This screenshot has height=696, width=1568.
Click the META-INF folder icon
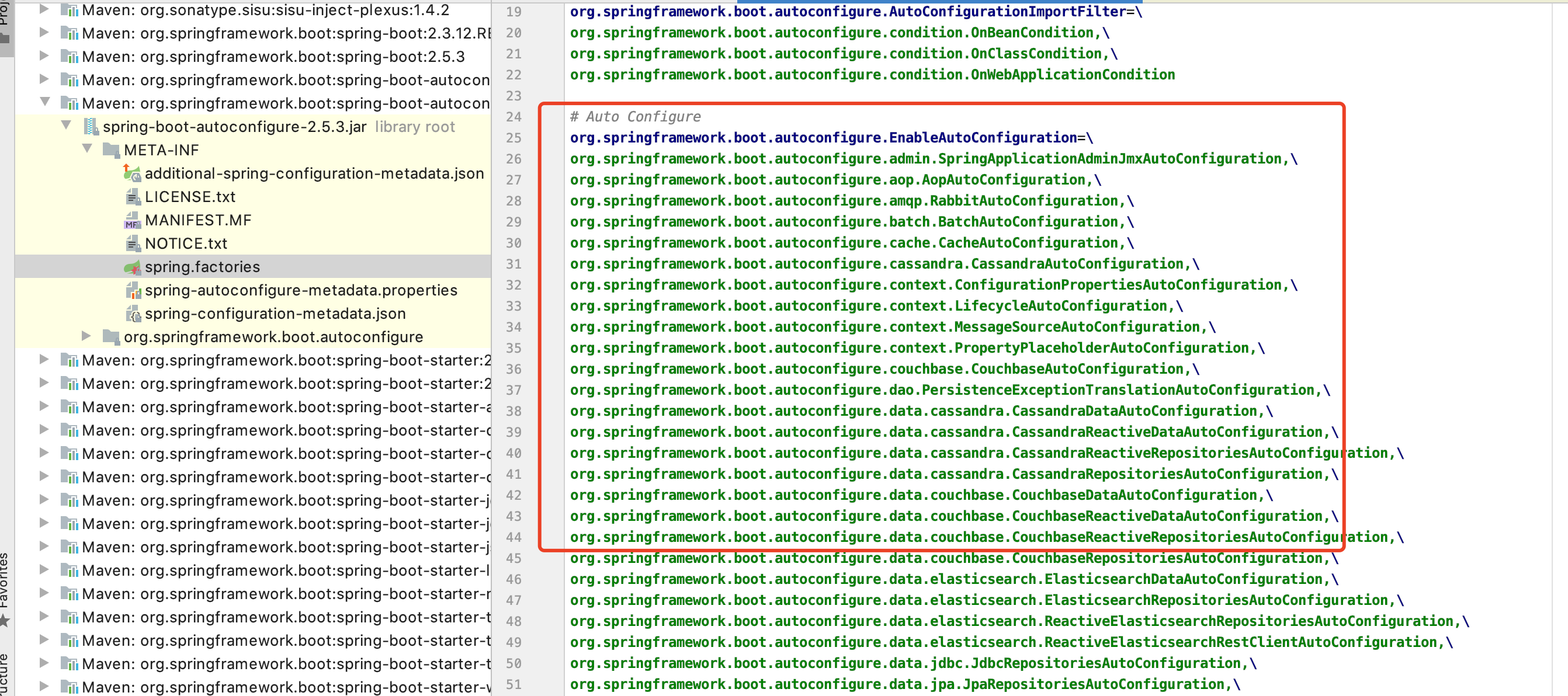pos(112,150)
